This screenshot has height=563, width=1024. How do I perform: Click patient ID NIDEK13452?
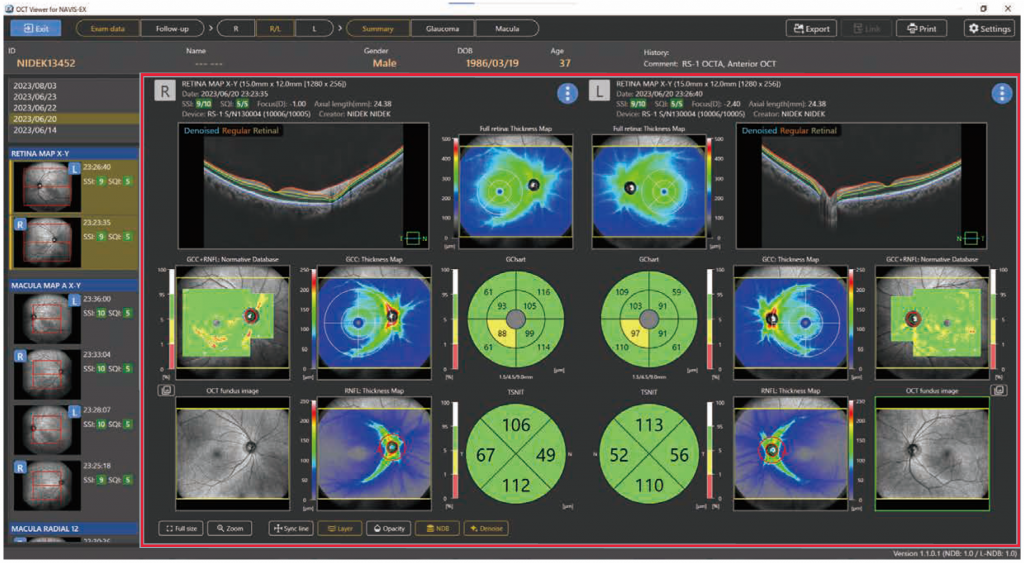[x=46, y=63]
